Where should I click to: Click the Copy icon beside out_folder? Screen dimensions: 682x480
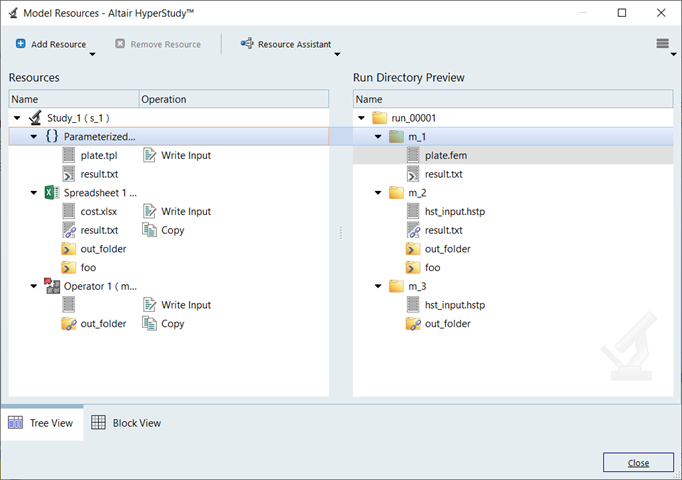(150, 323)
